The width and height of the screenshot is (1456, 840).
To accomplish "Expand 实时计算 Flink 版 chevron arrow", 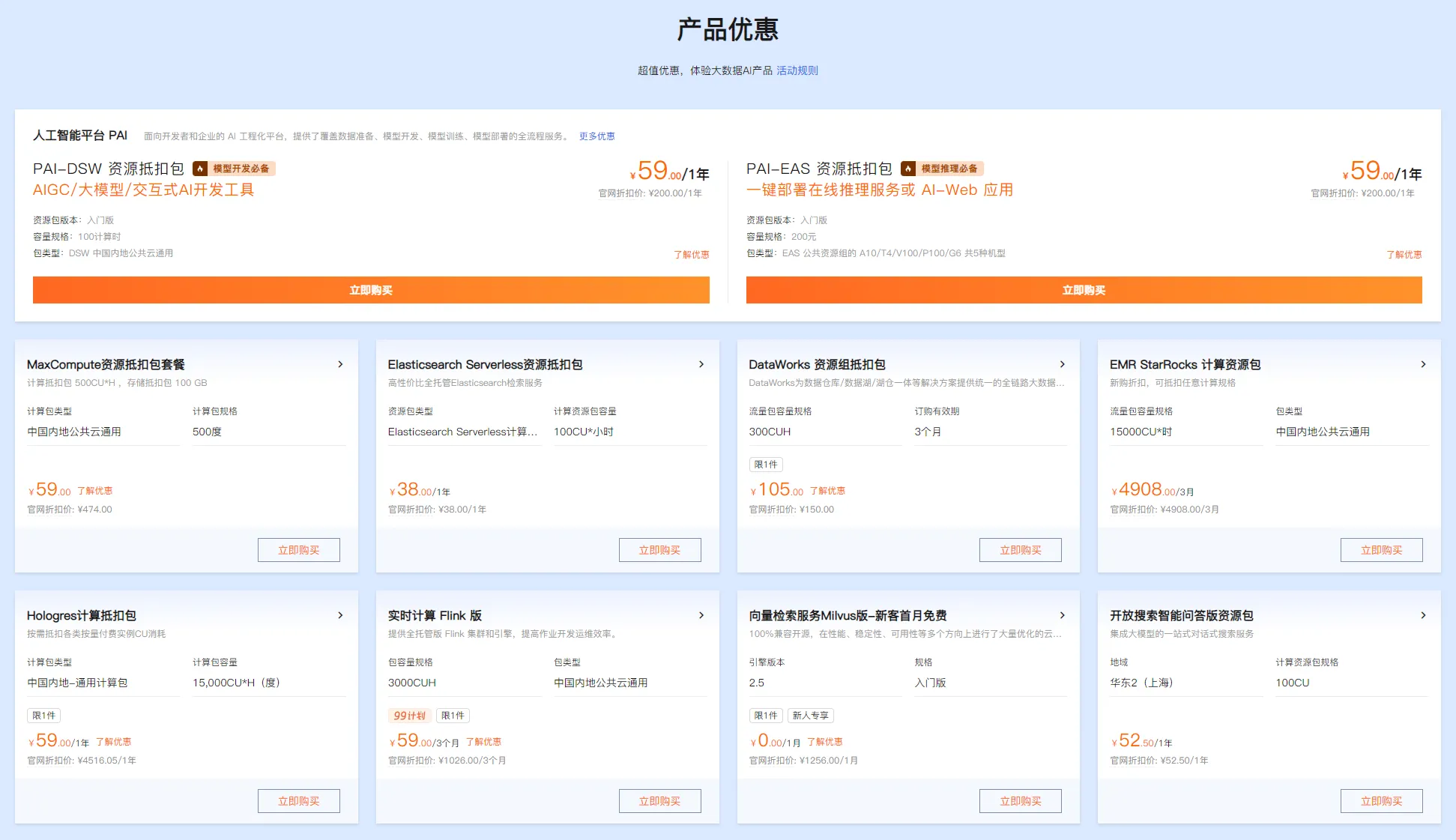I will 701,615.
